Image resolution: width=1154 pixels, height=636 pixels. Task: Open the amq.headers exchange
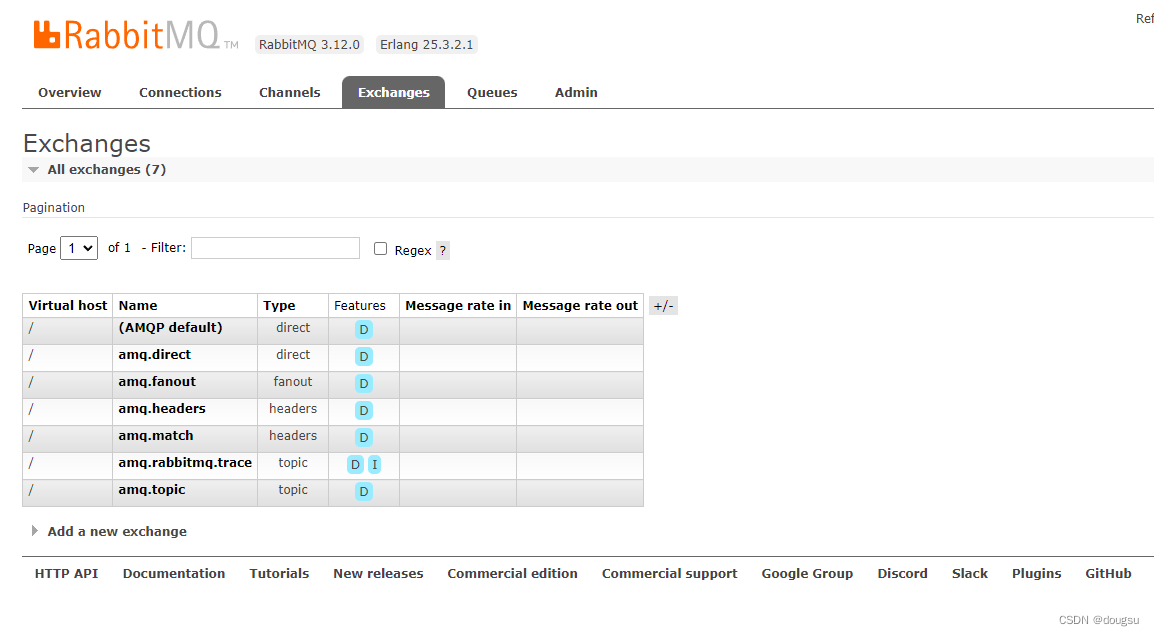162,409
